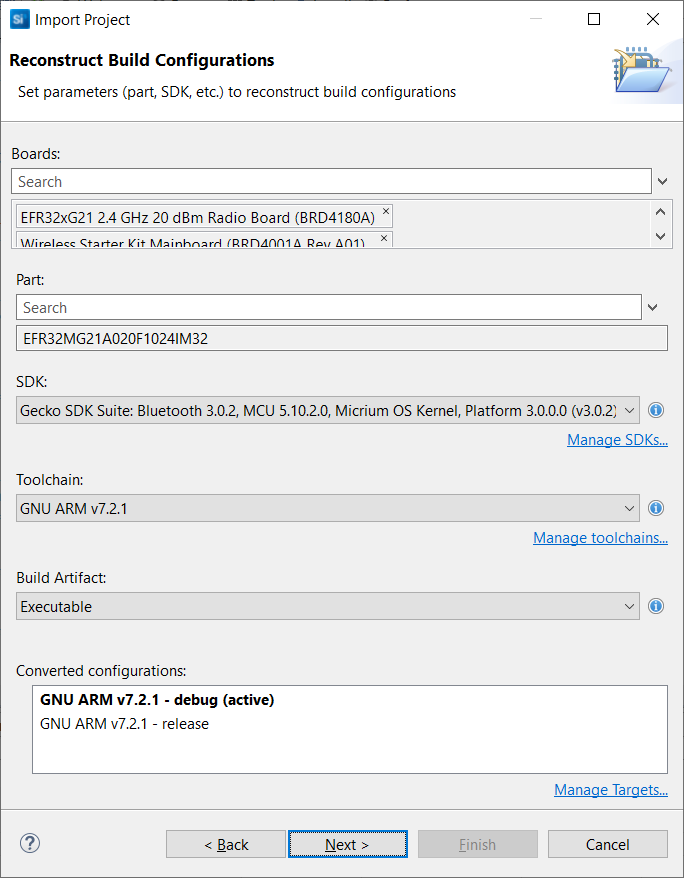Open Manage SDKs link
This screenshot has height=878, width=684.
click(617, 439)
